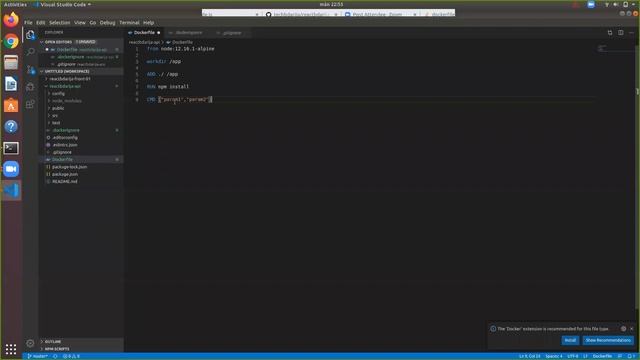Click the Ln, Col cursor position indicator
Viewport: 640px width, 360px height.
click(x=529, y=356)
